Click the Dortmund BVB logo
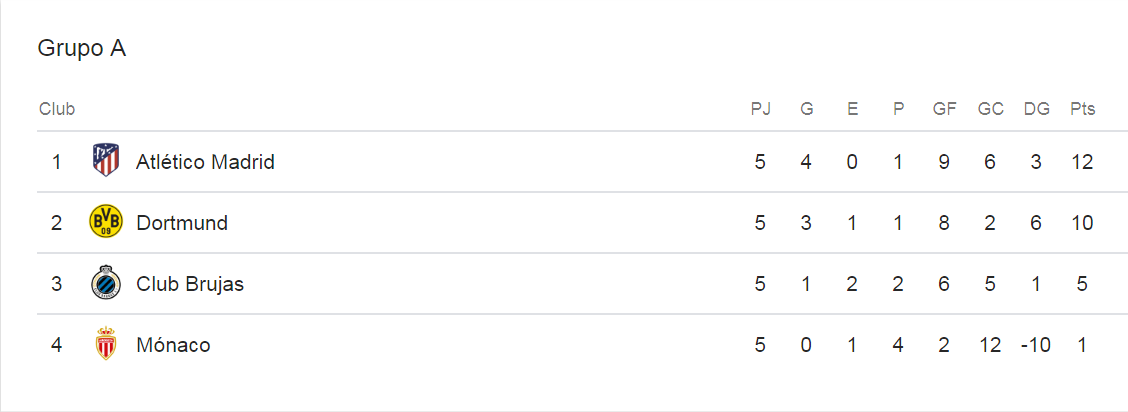1128x412 pixels. point(105,222)
